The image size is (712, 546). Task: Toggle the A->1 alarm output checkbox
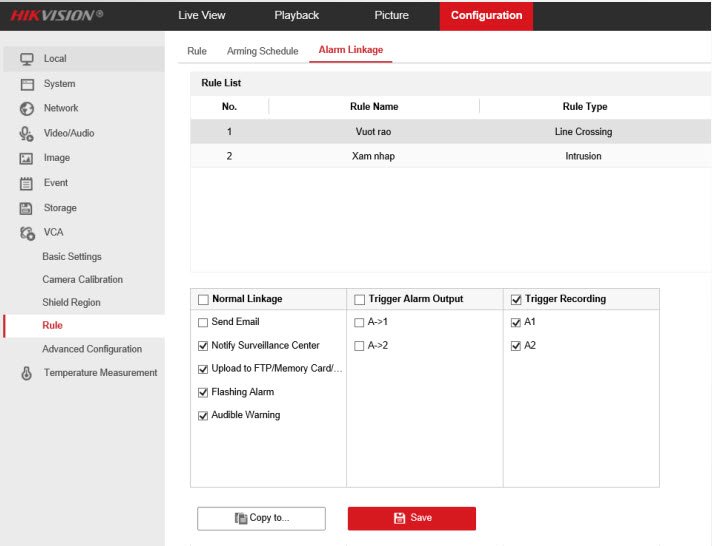[x=360, y=322]
